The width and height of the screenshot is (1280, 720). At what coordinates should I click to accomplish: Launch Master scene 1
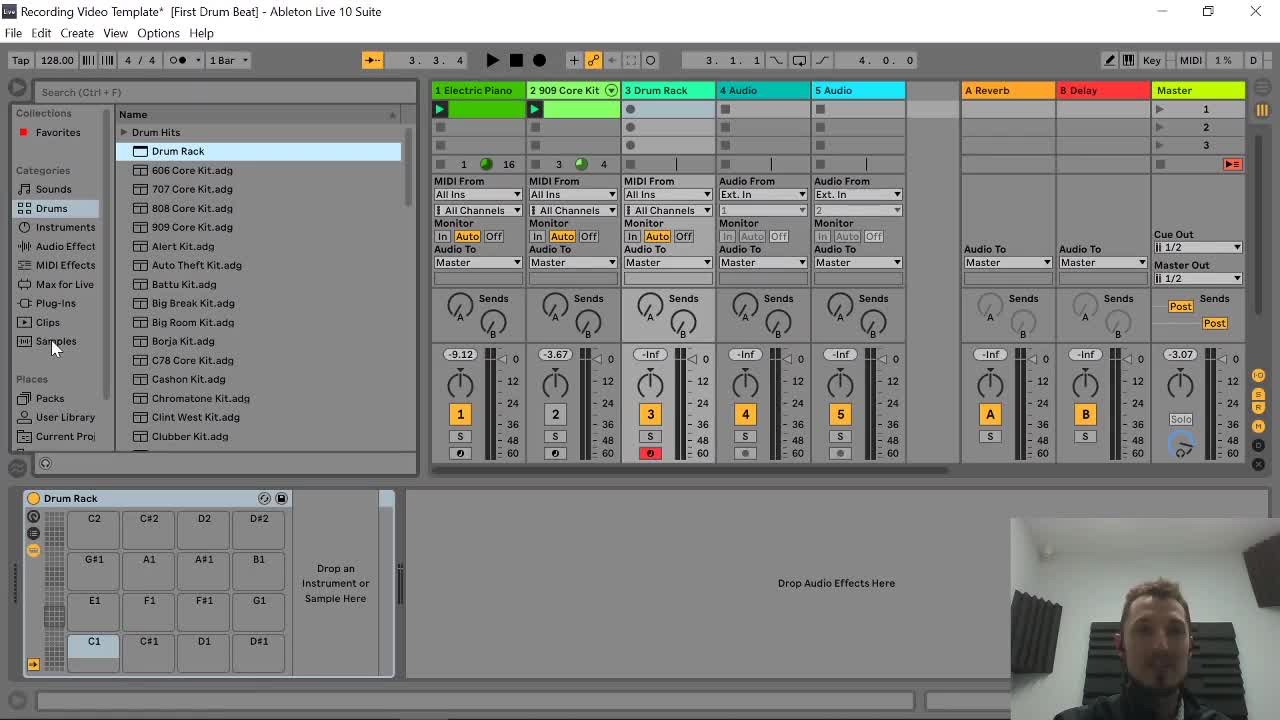tap(1160, 109)
